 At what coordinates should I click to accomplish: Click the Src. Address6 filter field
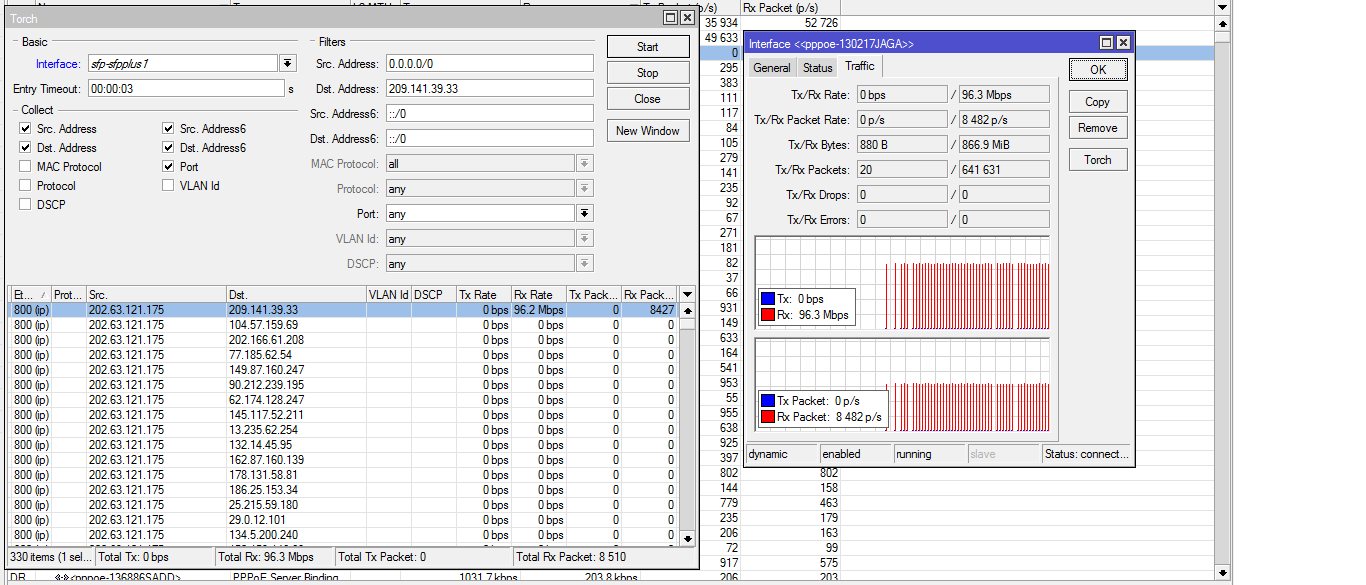490,113
